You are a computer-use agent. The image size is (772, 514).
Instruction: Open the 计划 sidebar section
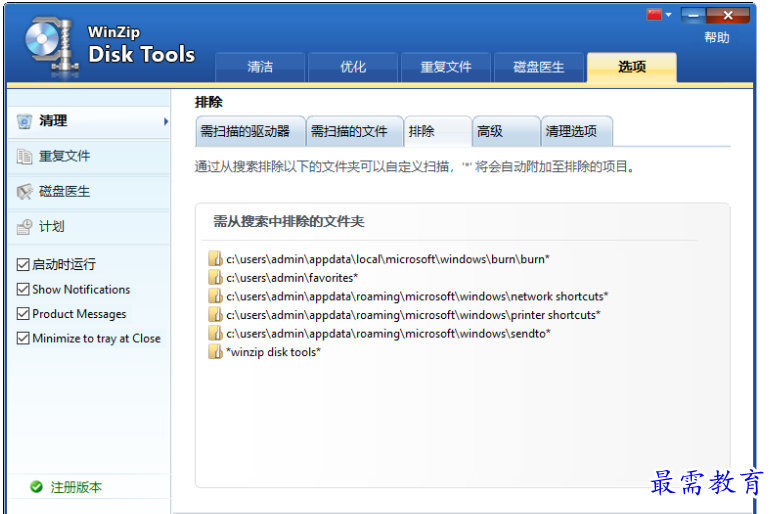coord(89,227)
